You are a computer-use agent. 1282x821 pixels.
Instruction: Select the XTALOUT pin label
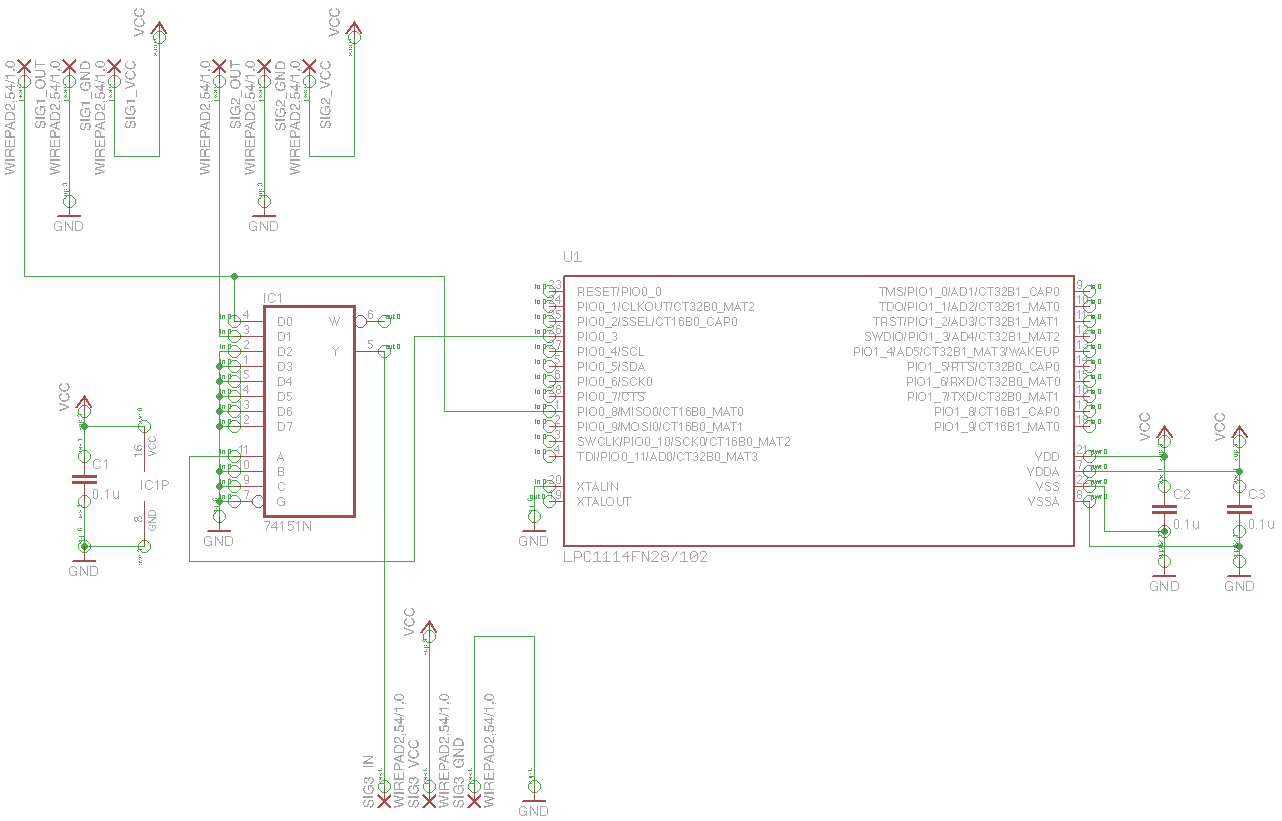(x=604, y=502)
